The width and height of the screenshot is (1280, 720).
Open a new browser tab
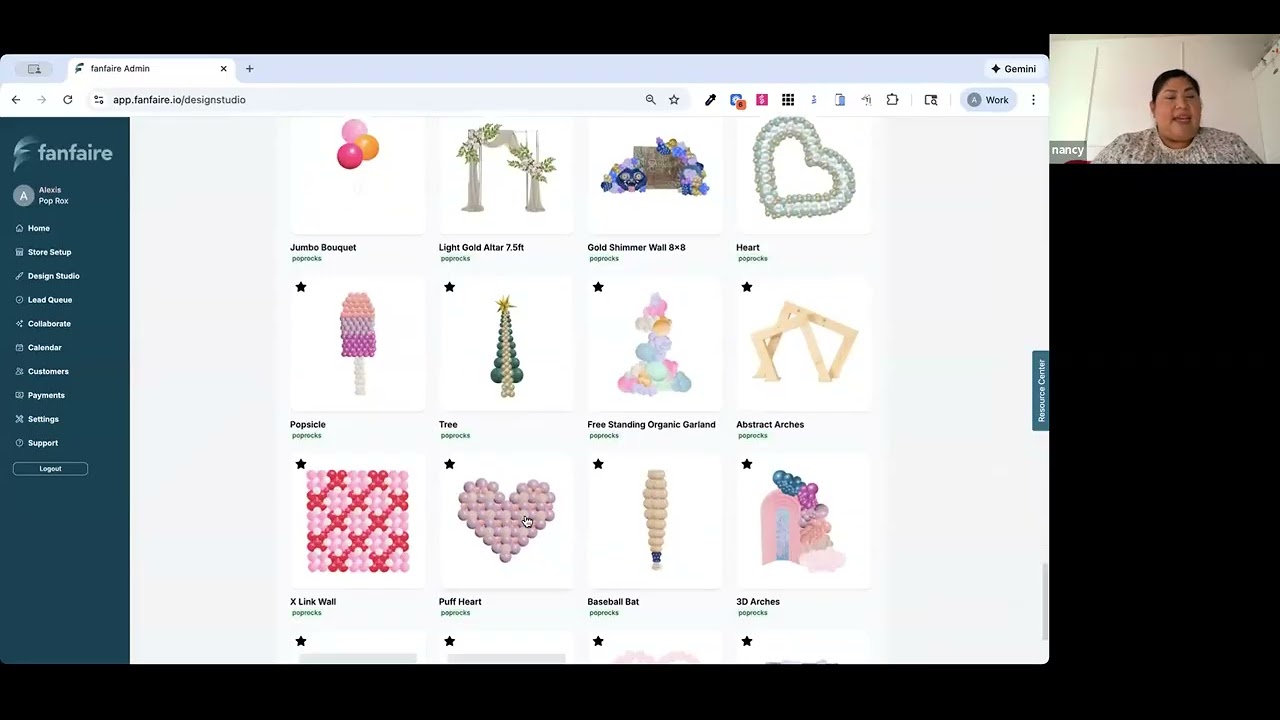(249, 69)
